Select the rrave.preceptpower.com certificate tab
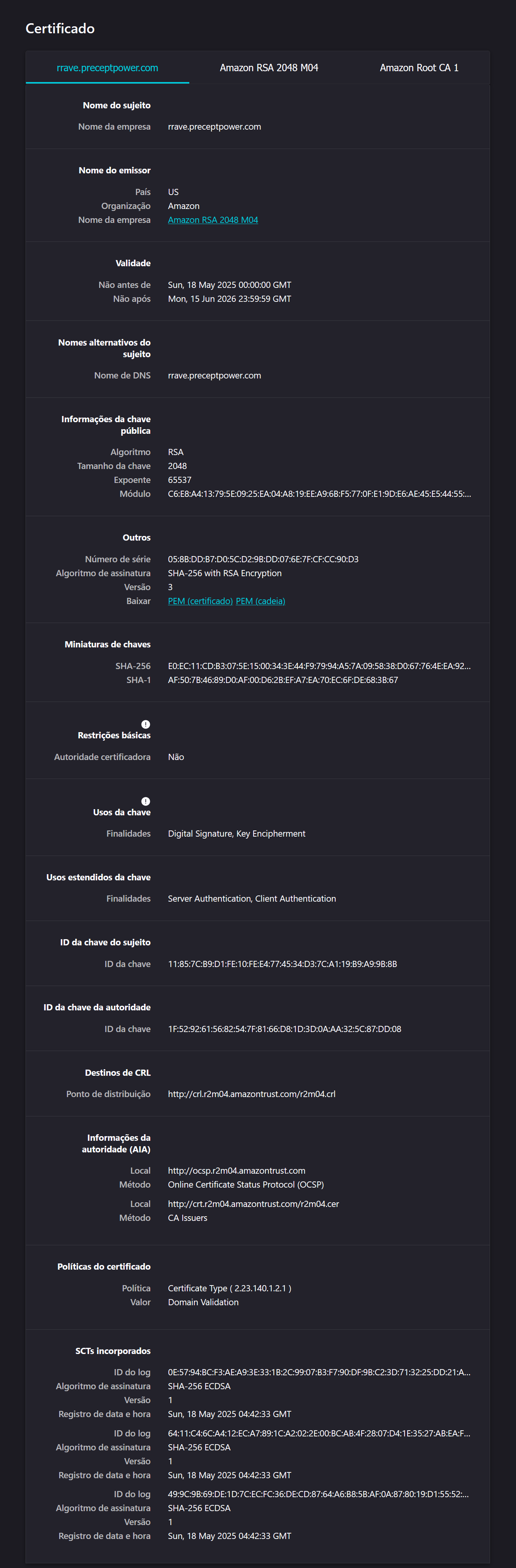Screen dimensions: 516x1568 pos(107,68)
